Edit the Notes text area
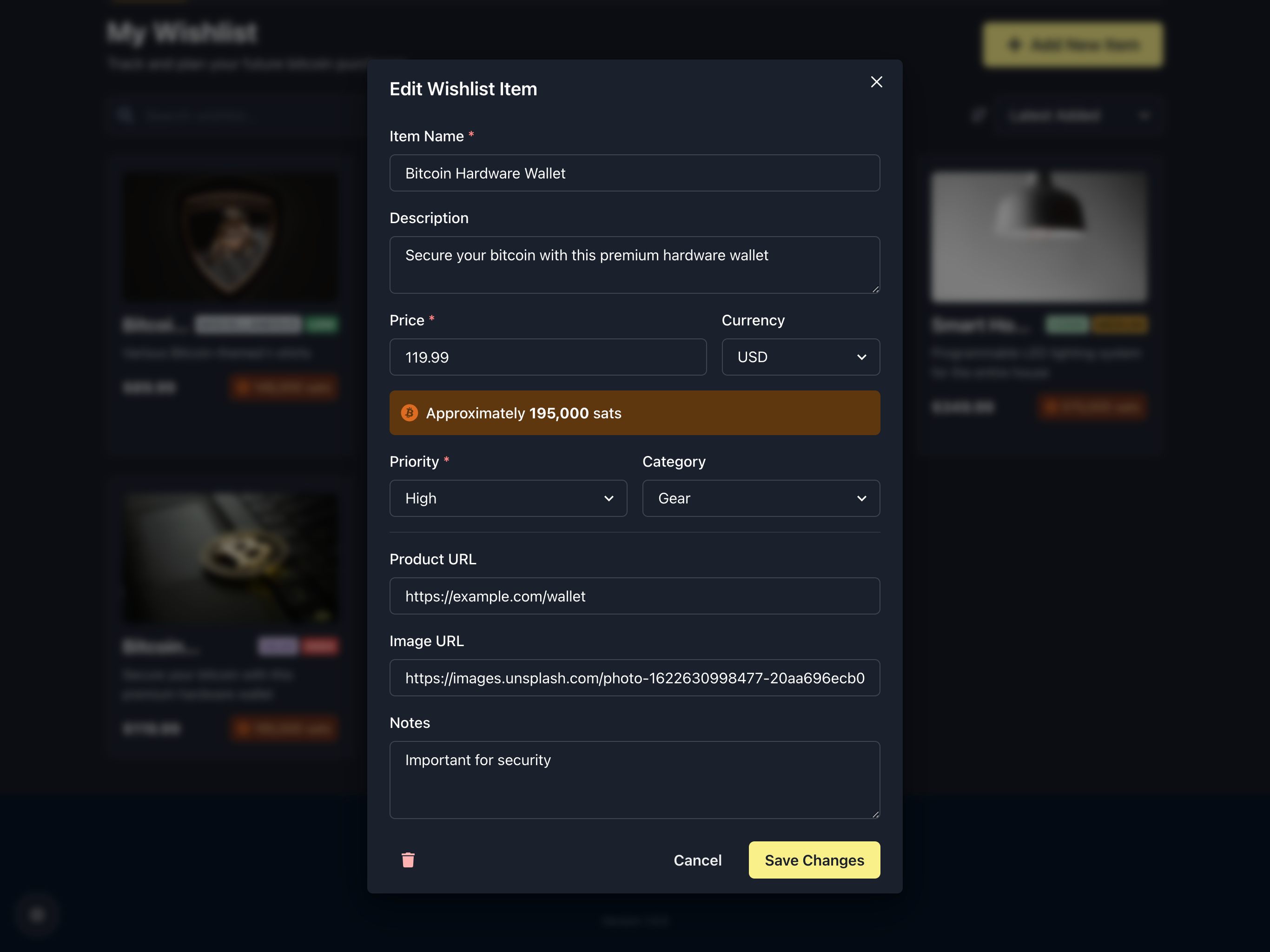The image size is (1270, 952). 635,780
